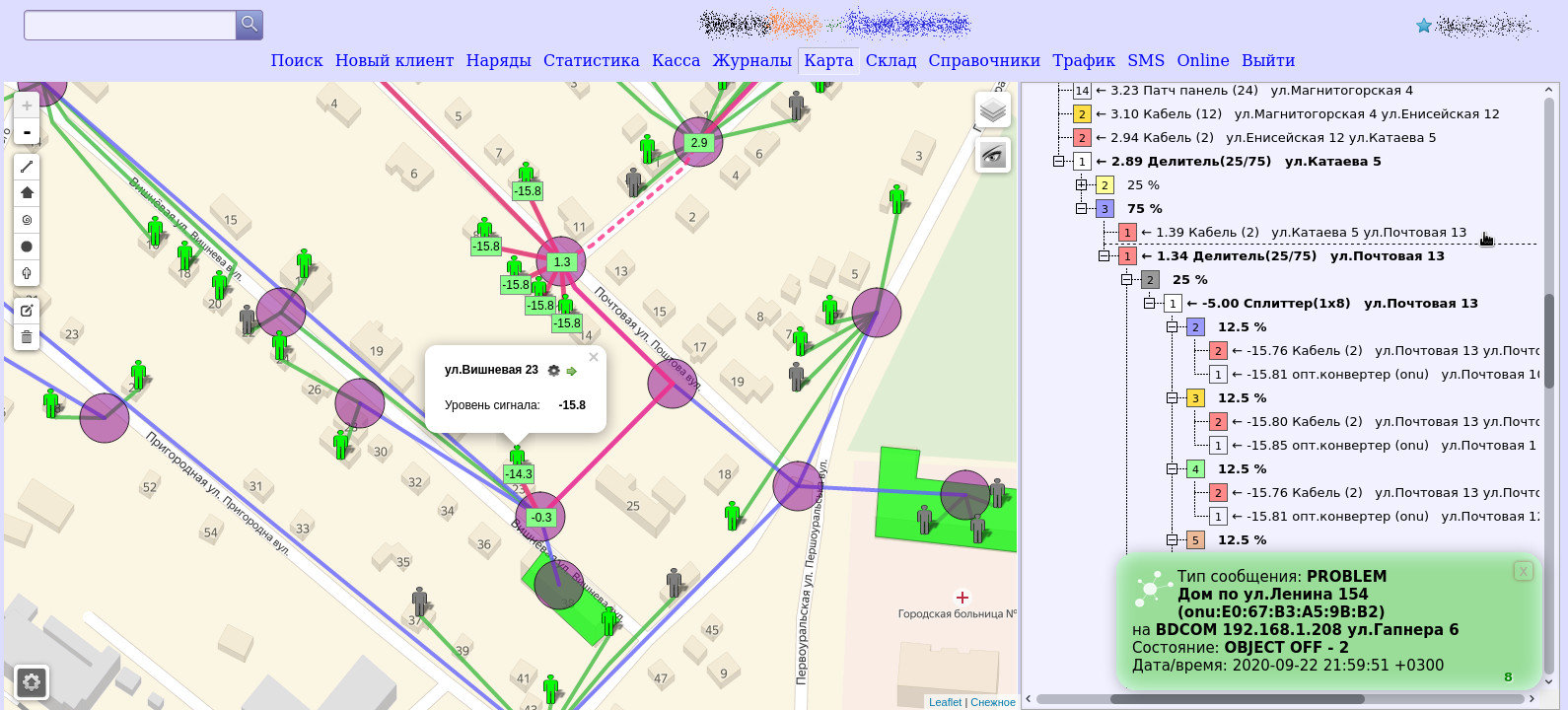This screenshot has width=1568, height=710.
Task: Click the gear icon in Вишневая 23 popup
Action: click(554, 371)
